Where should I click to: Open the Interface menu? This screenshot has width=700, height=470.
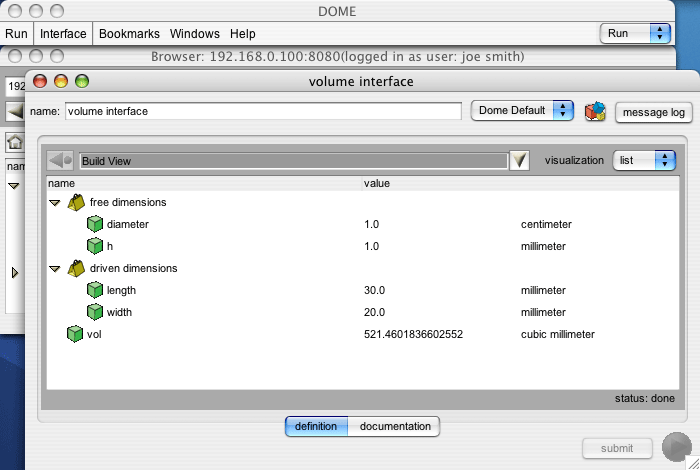coord(63,34)
